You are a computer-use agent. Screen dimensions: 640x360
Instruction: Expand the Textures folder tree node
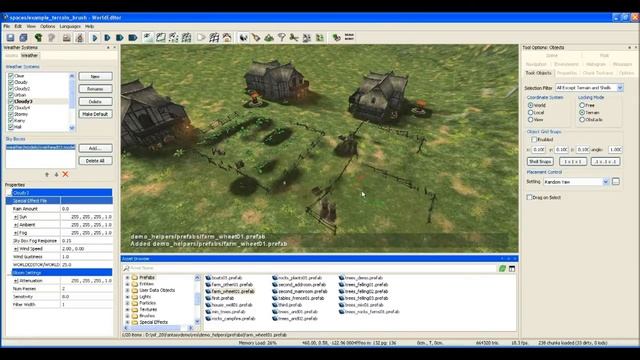127,309
